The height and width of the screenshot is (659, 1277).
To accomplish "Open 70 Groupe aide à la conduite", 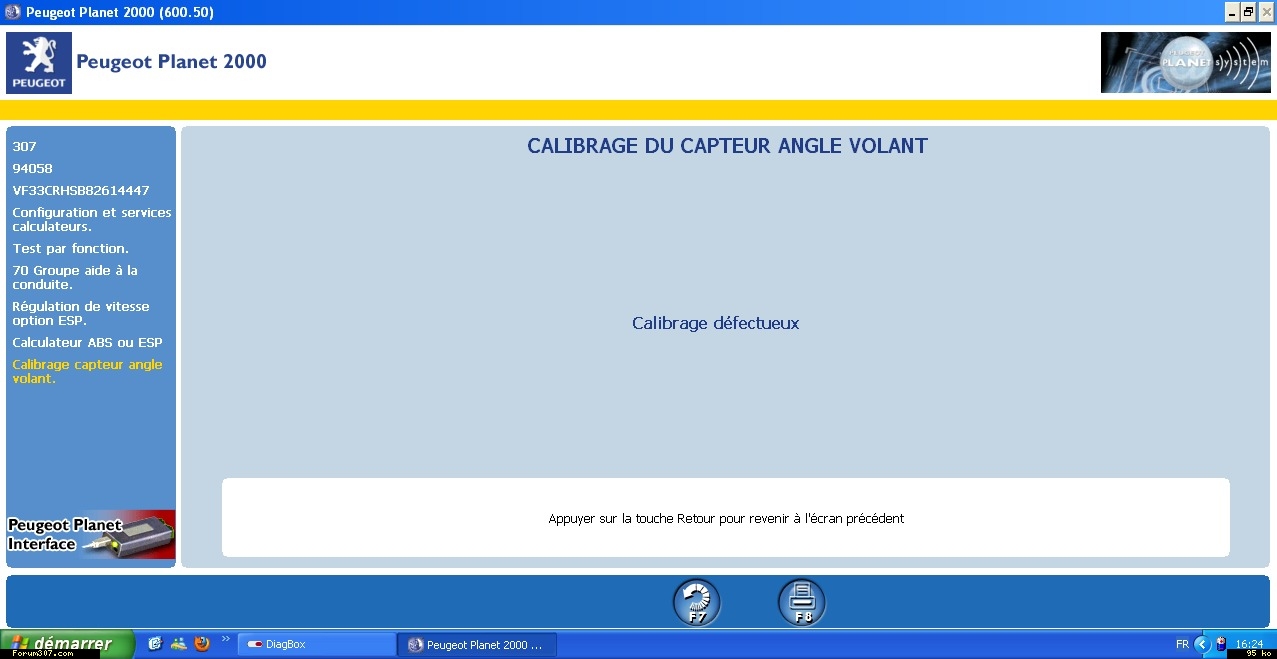I will (75, 277).
